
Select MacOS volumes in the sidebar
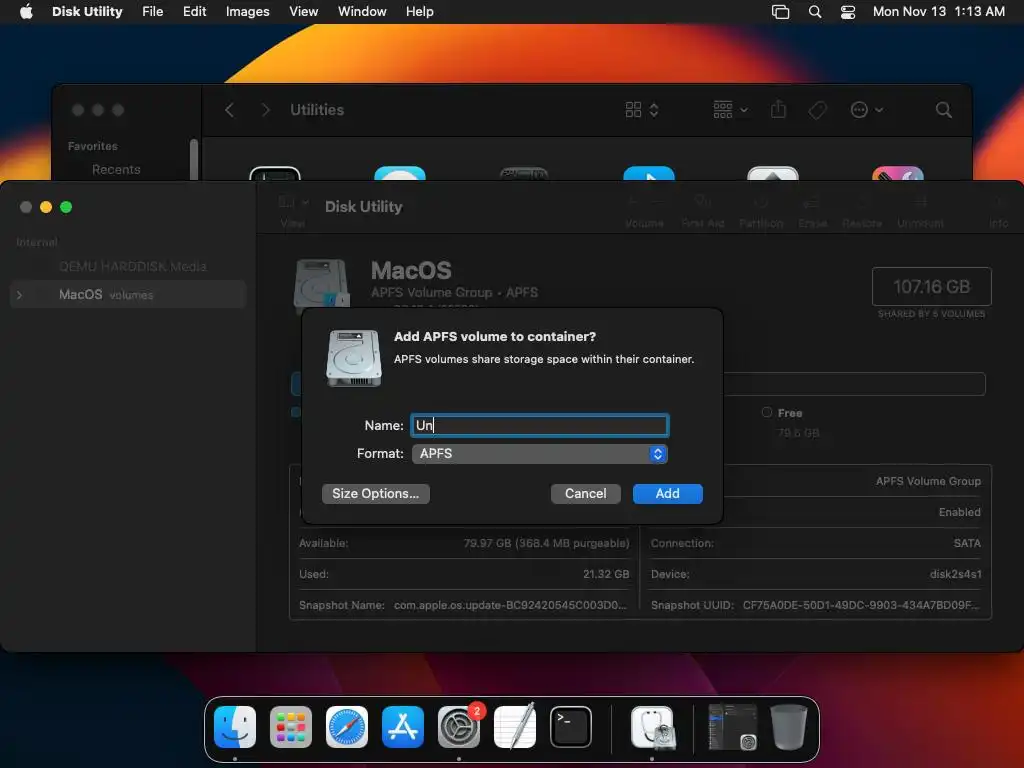128,295
